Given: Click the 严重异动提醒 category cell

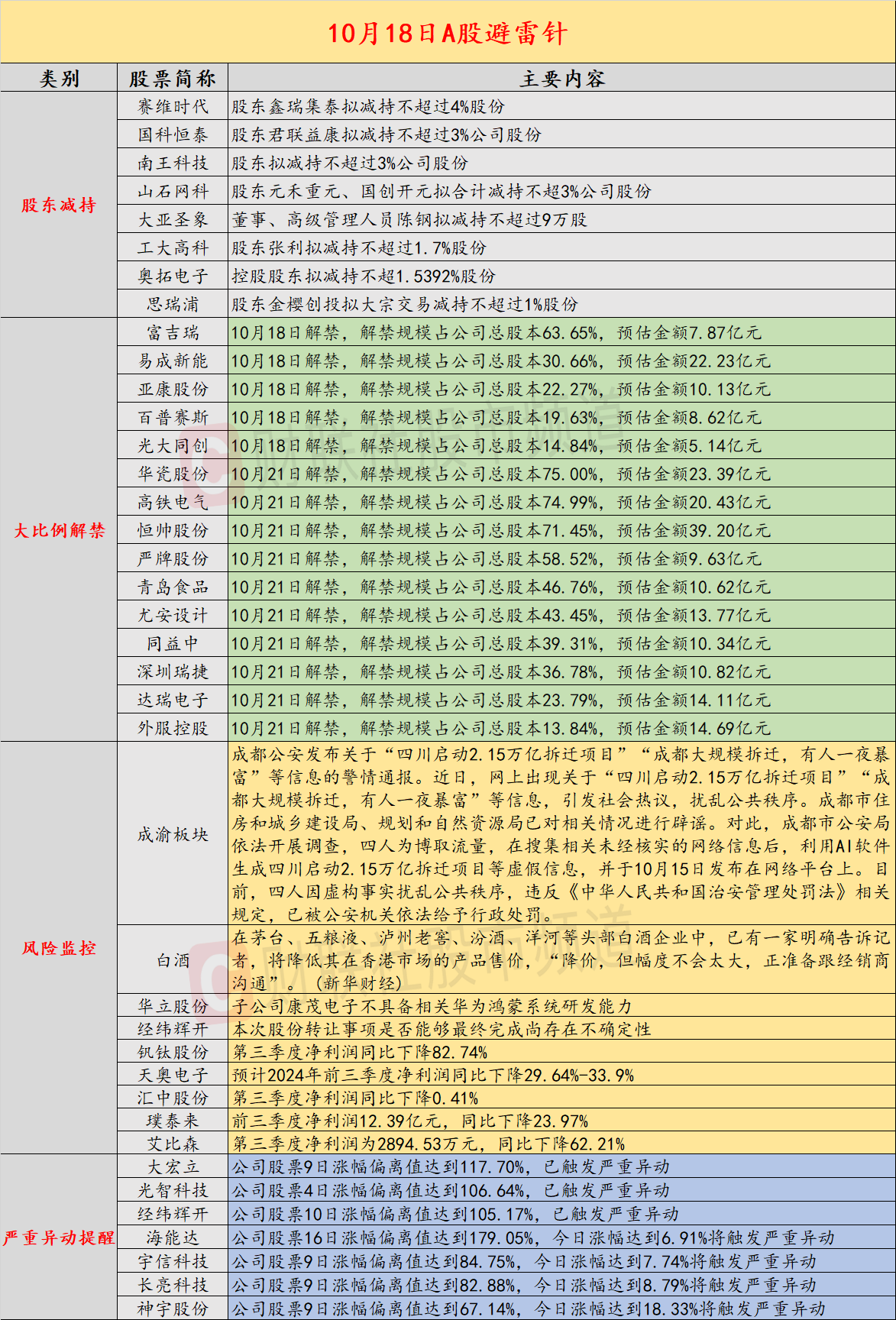Looking at the screenshot, I should tap(59, 1237).
